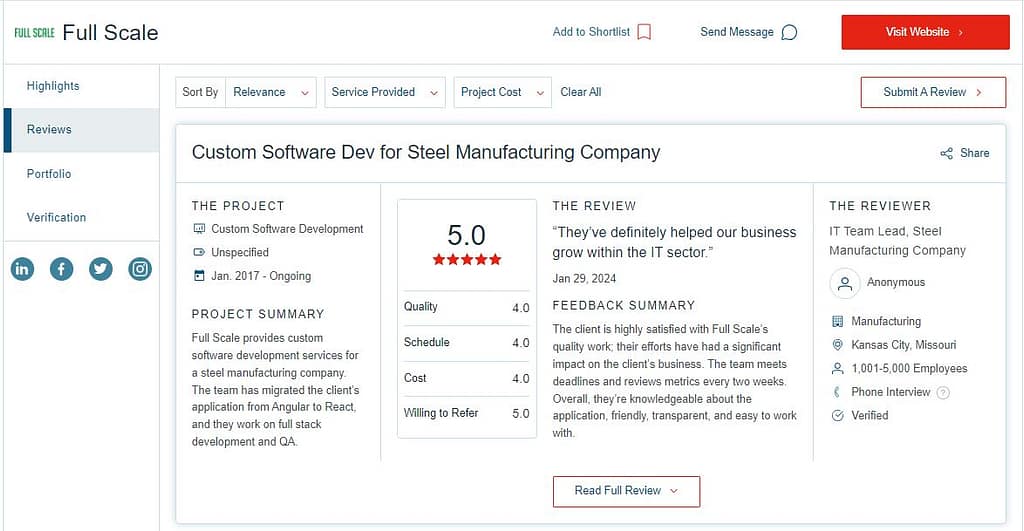Open the Facebook social icon

point(61,269)
